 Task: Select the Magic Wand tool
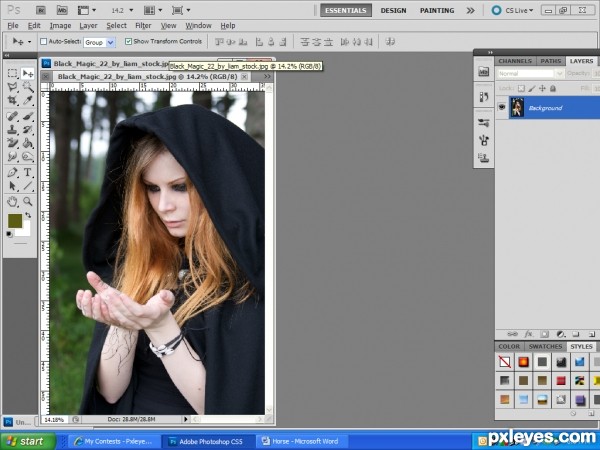[28, 87]
